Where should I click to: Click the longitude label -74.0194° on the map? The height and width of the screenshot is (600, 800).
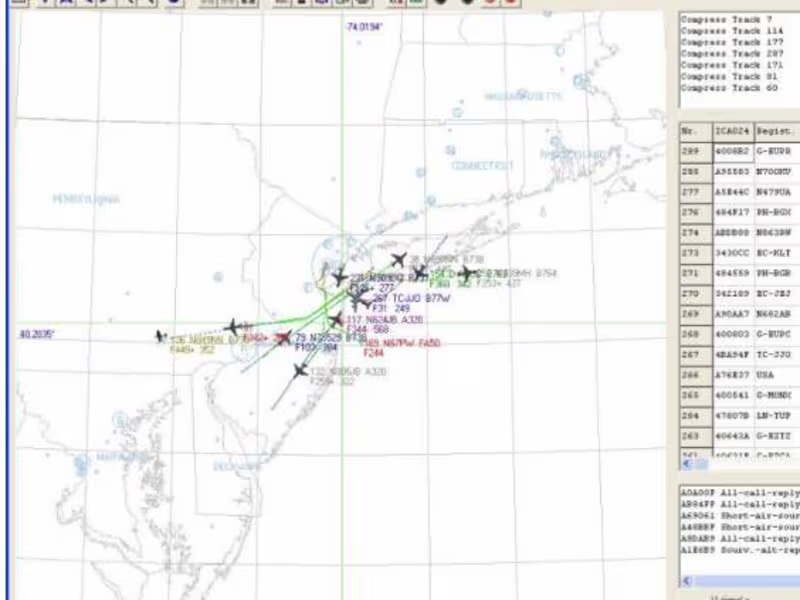(364, 27)
